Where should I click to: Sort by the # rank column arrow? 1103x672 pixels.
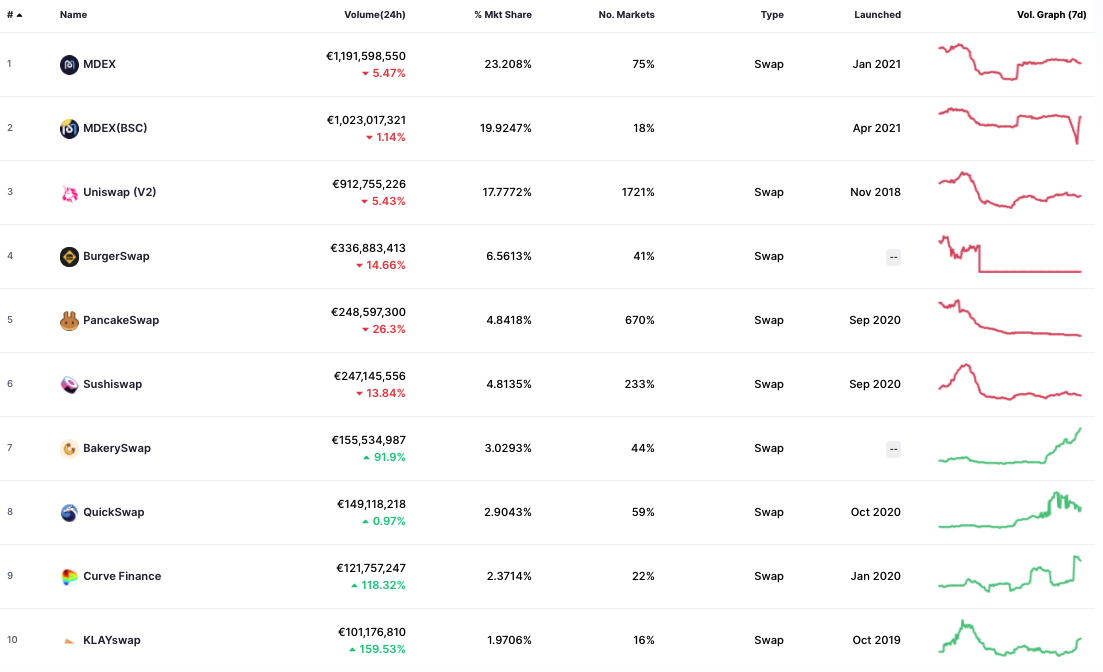click(20, 15)
